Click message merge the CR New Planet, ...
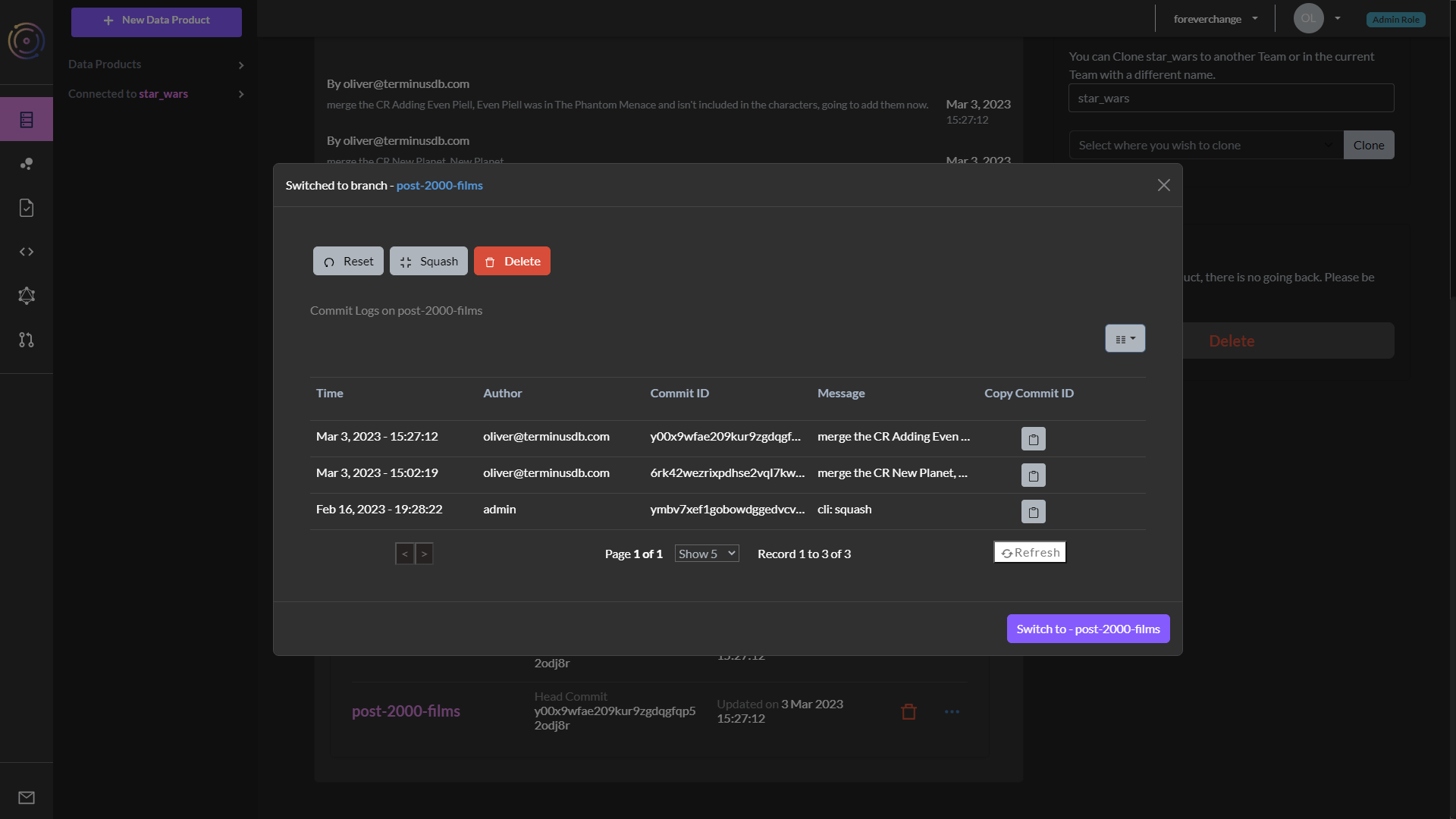 pos(893,472)
